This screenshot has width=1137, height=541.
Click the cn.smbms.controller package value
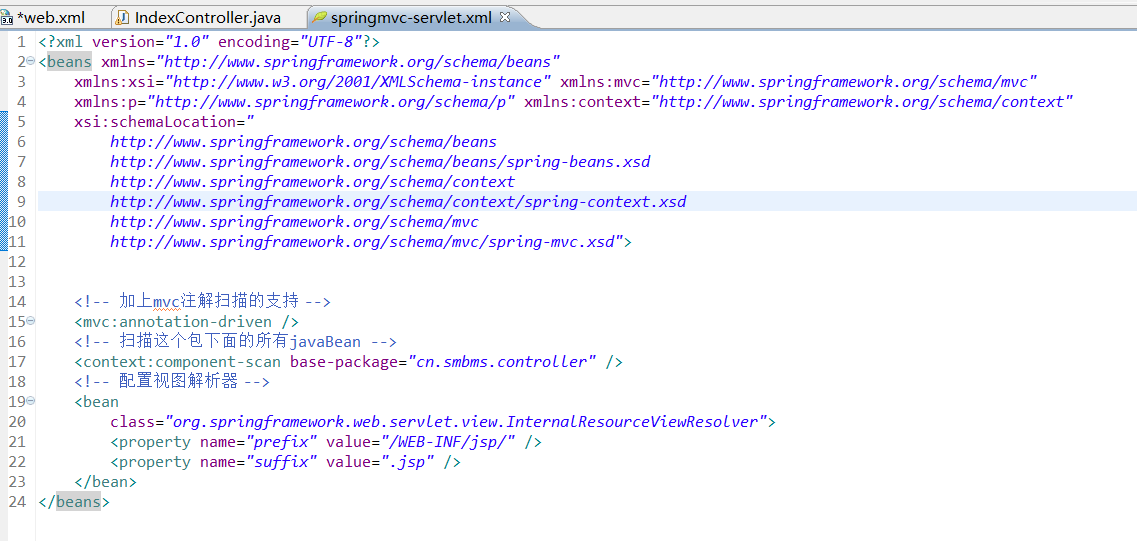(x=502, y=361)
